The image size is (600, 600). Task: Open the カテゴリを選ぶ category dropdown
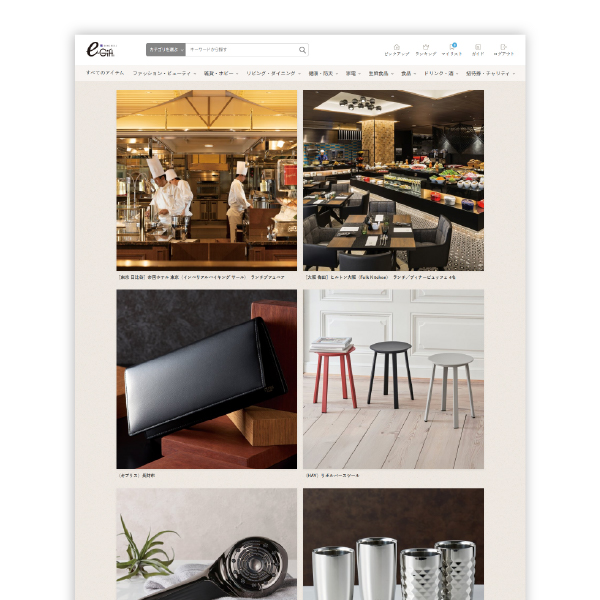(x=165, y=50)
